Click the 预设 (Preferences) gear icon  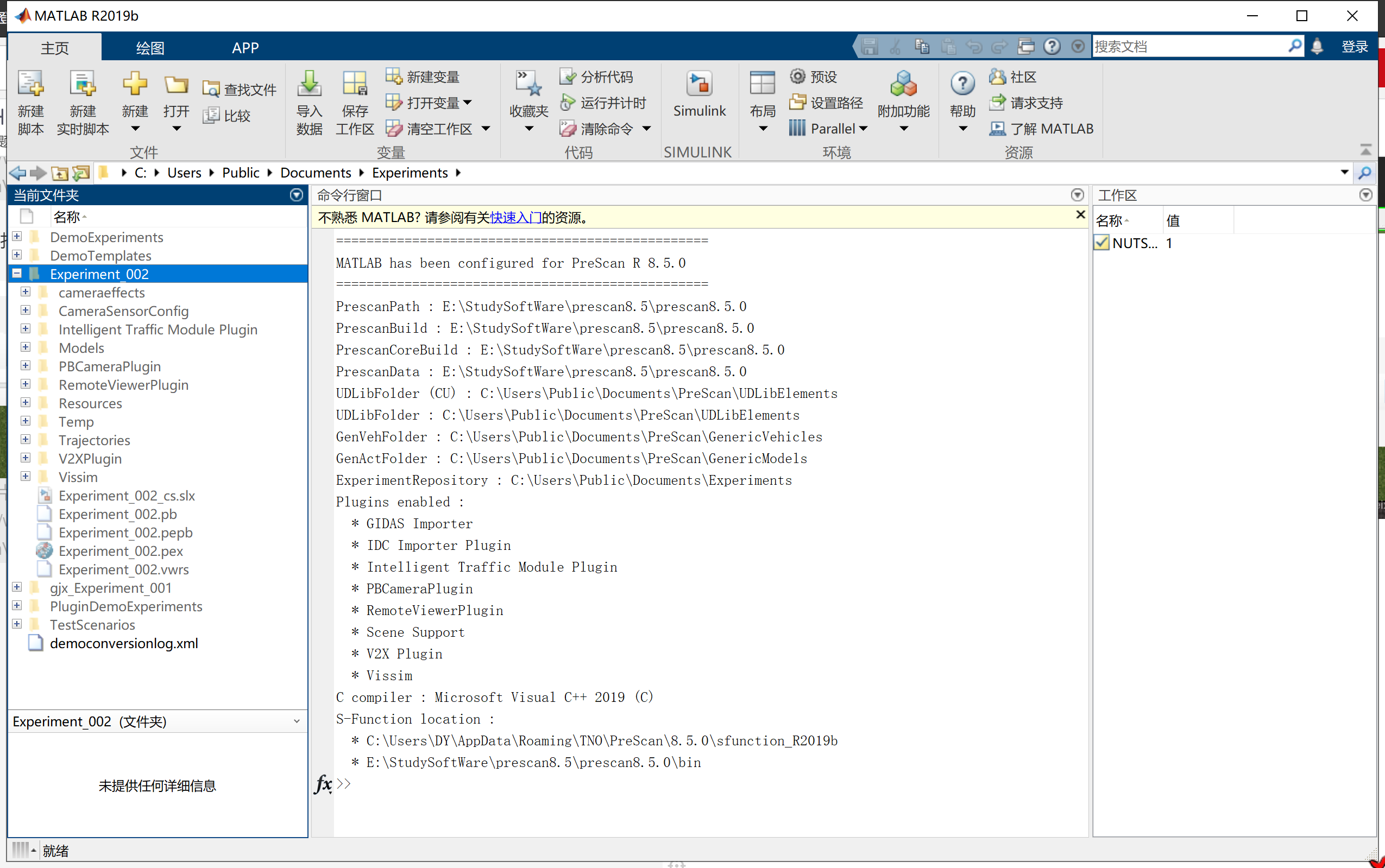pos(797,77)
